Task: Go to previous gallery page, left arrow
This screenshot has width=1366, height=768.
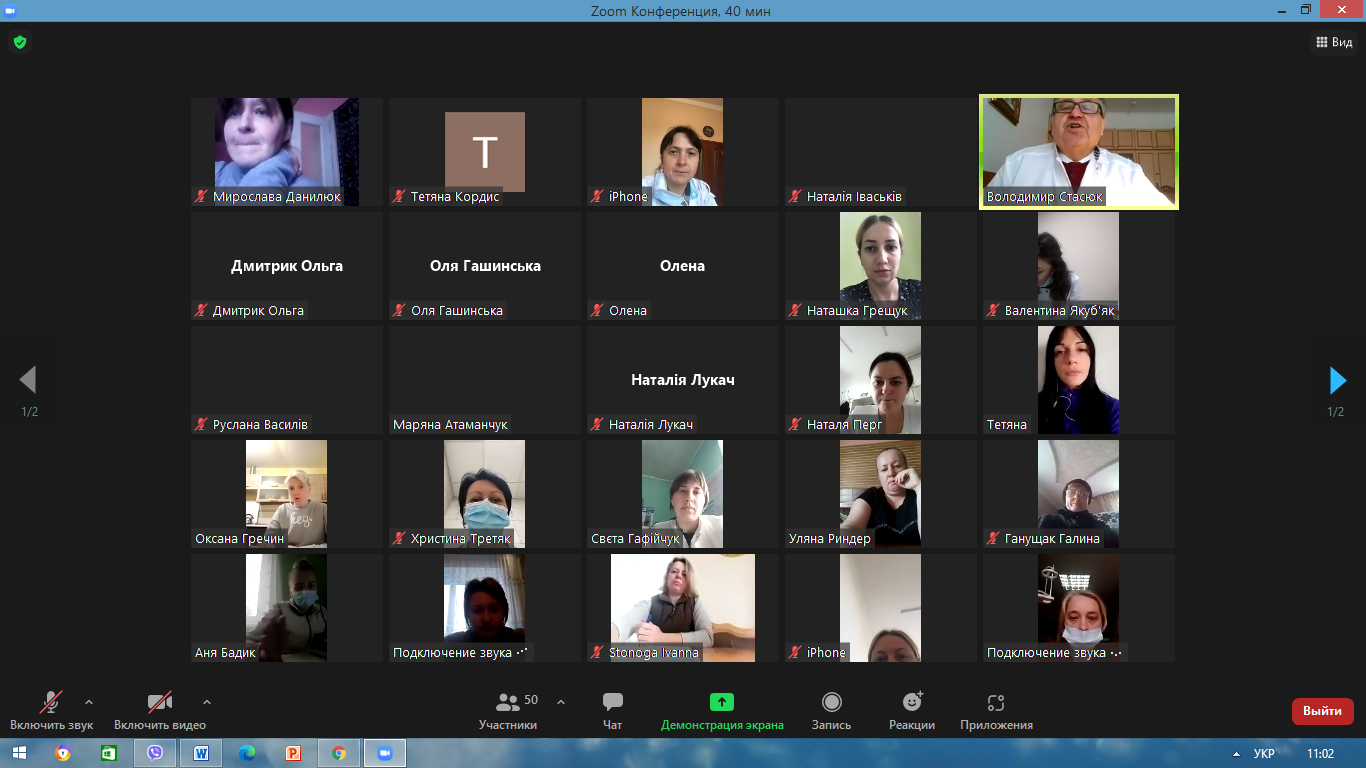Action: click(28, 380)
